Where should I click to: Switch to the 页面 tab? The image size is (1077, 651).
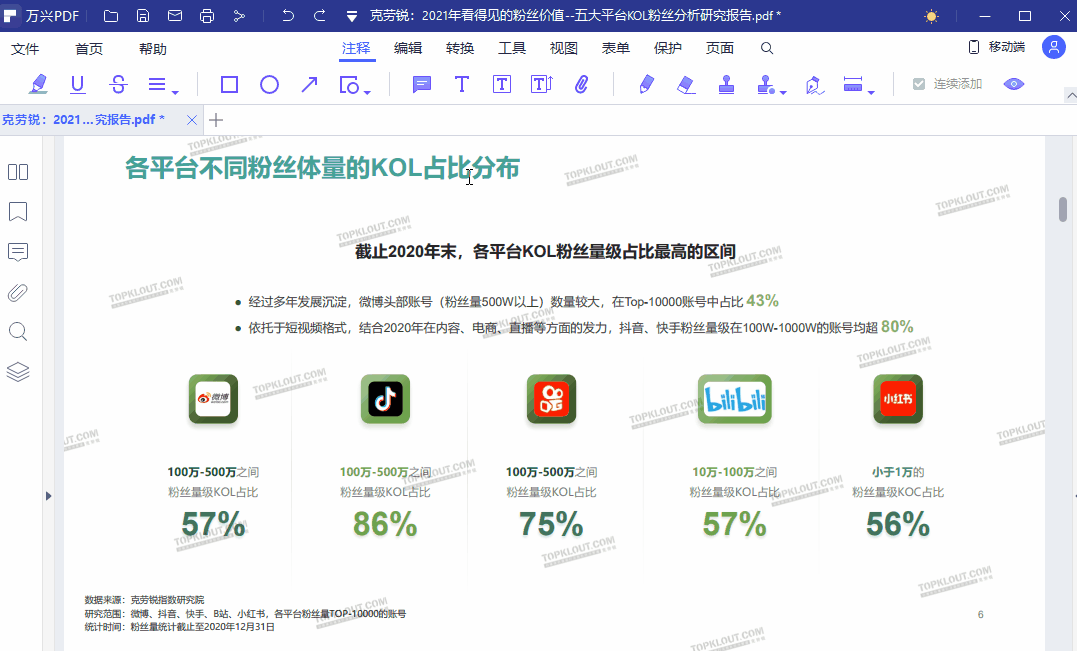(720, 48)
